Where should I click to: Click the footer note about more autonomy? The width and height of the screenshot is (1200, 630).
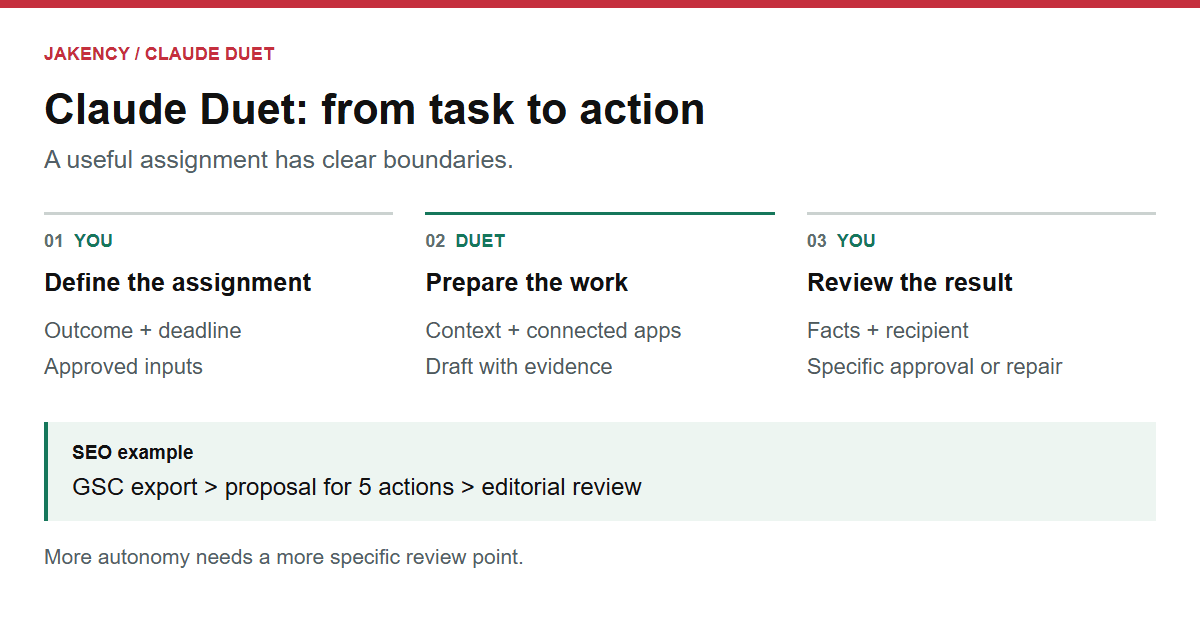click(x=284, y=558)
